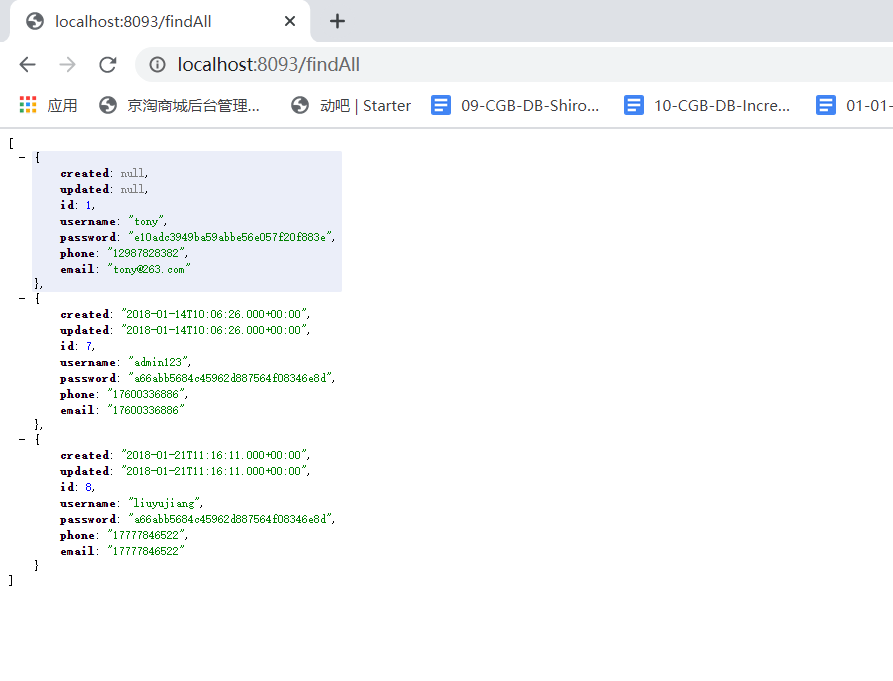Screen dimensions: 893x681
Task: Click the docs icon of 01-01 bookmark
Action: (826, 105)
